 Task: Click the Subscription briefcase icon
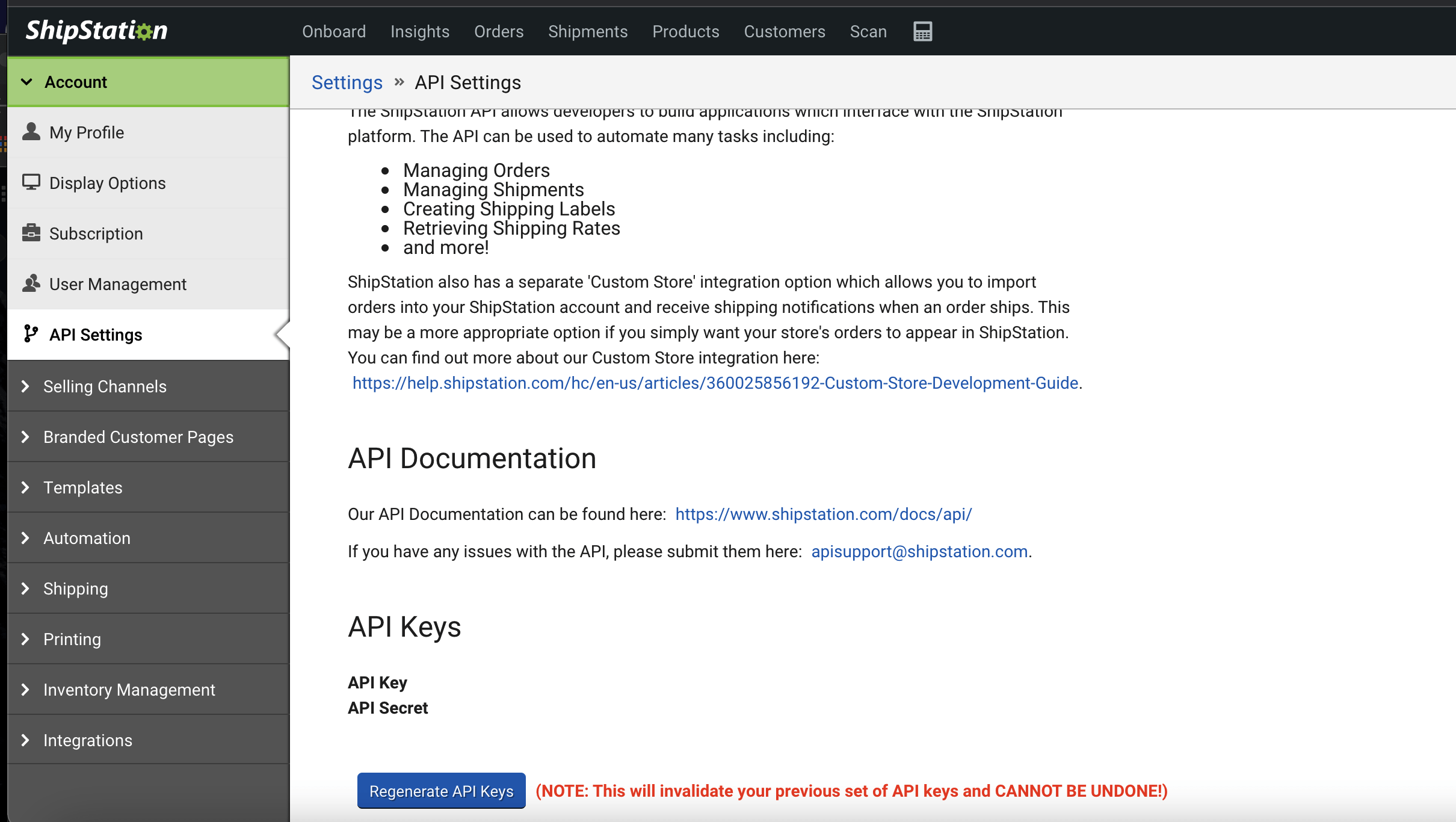click(x=31, y=233)
